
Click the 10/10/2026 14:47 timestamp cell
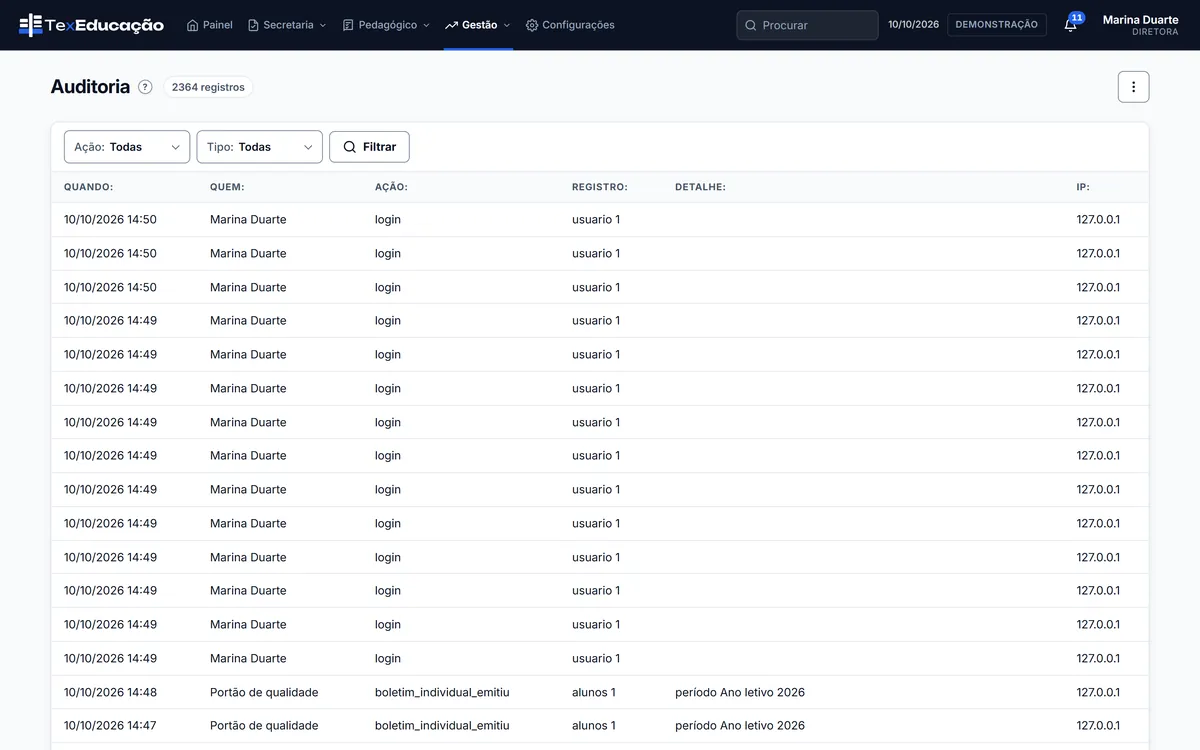click(110, 726)
